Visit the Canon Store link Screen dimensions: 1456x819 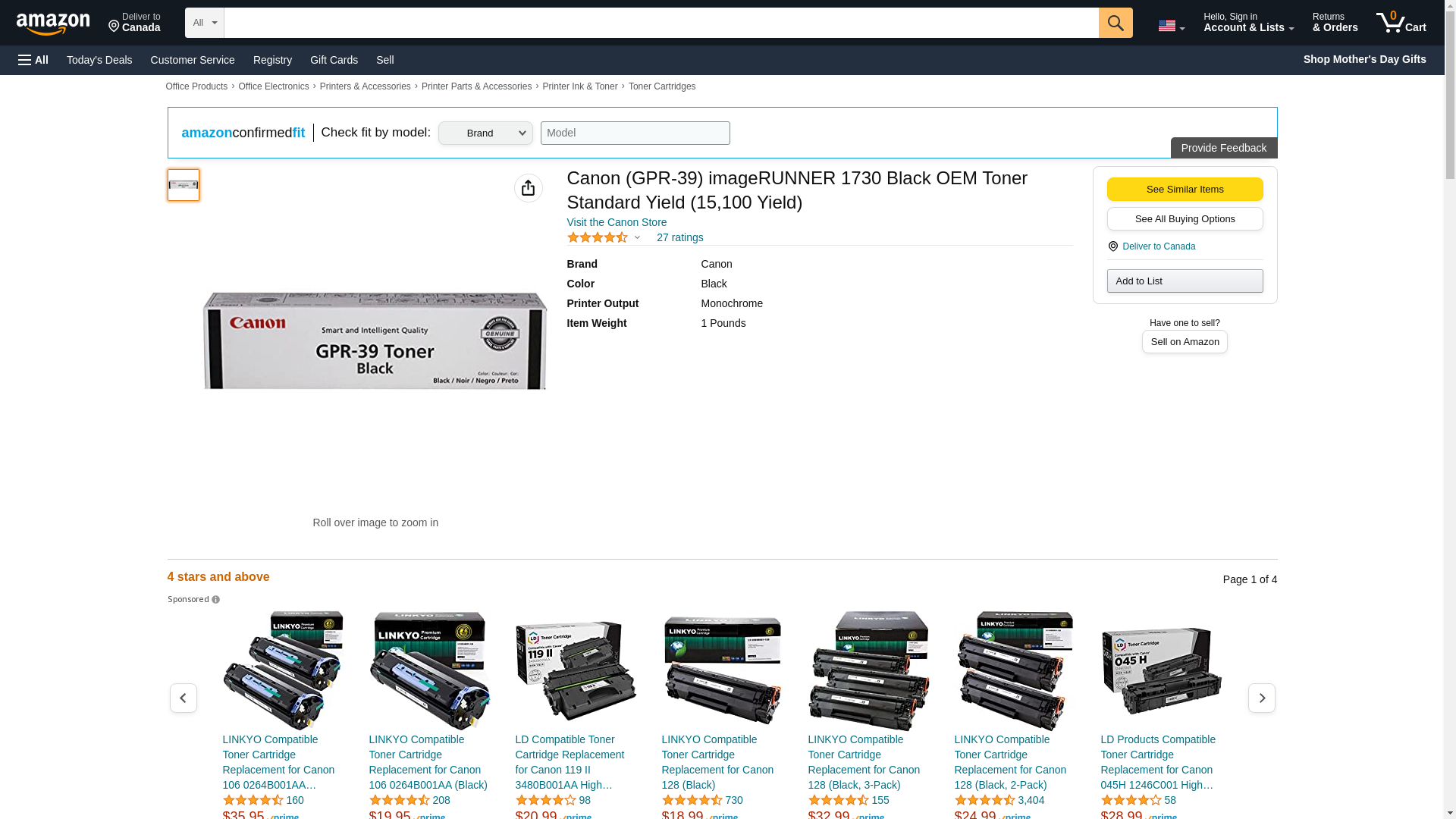tap(617, 222)
